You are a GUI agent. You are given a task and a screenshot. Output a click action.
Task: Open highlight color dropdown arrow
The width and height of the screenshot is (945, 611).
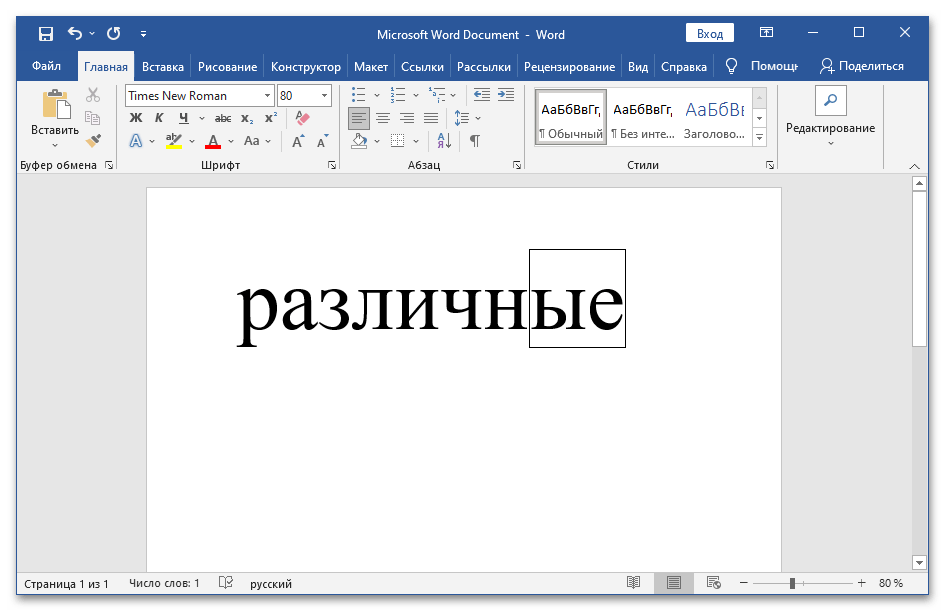coord(192,141)
